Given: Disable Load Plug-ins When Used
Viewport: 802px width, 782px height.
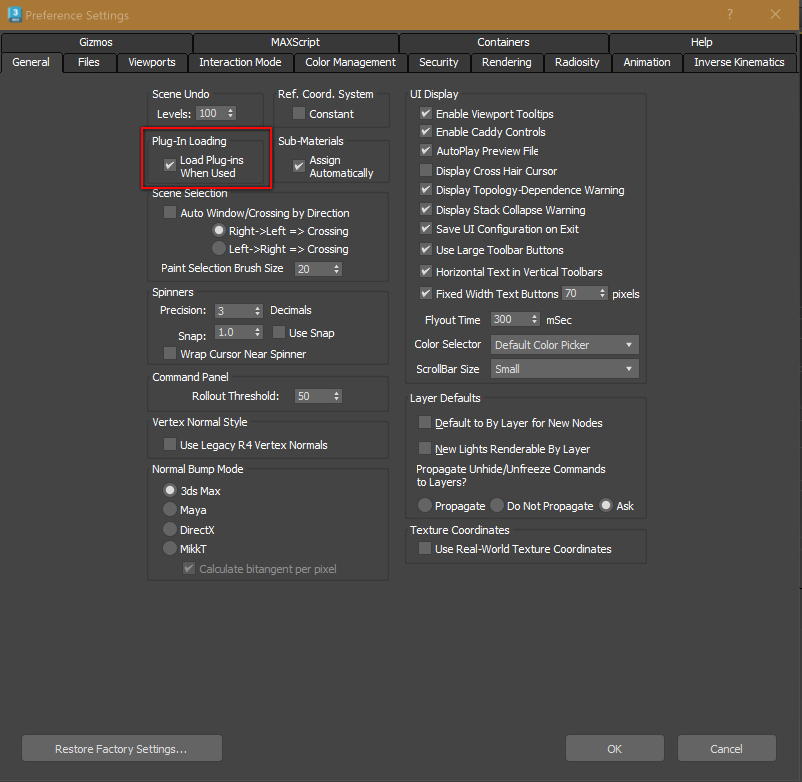Looking at the screenshot, I should (x=170, y=163).
